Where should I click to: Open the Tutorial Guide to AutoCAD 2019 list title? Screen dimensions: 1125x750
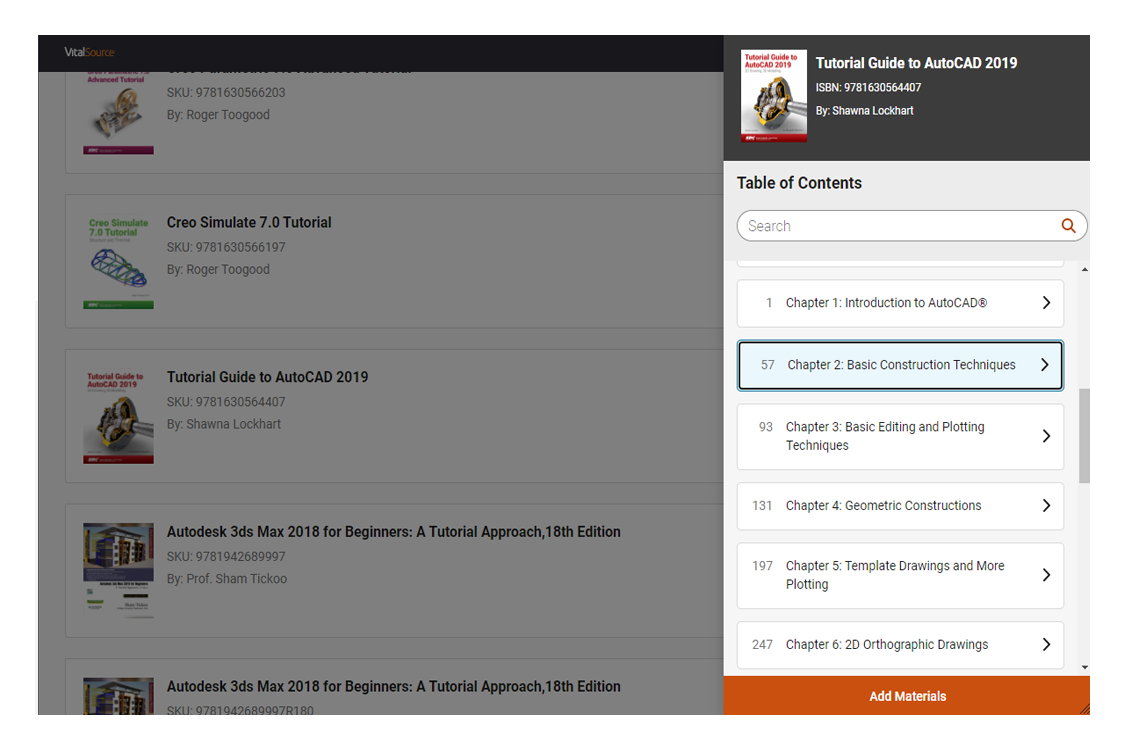point(267,377)
